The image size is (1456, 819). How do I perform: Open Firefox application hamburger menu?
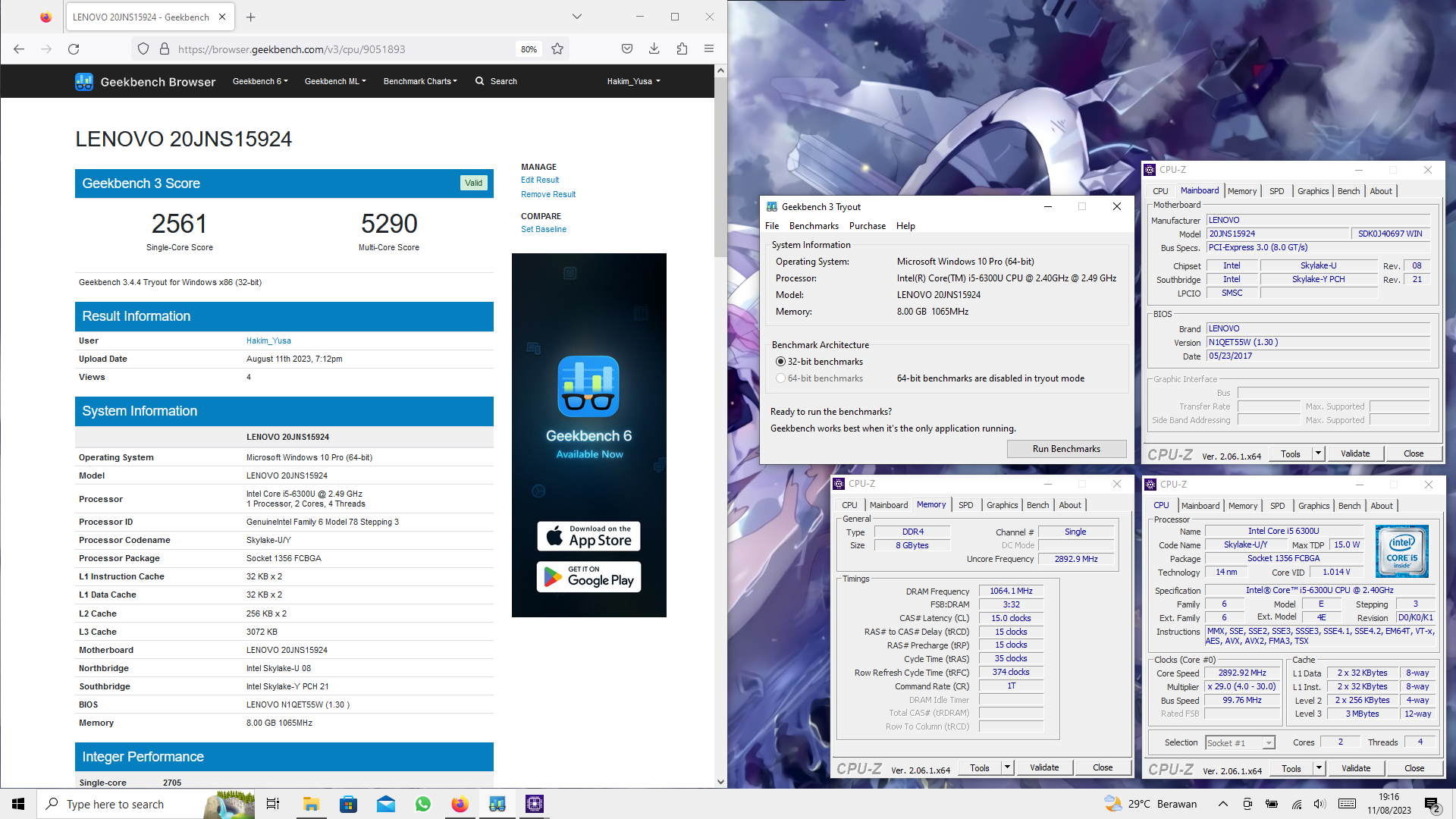(x=709, y=49)
